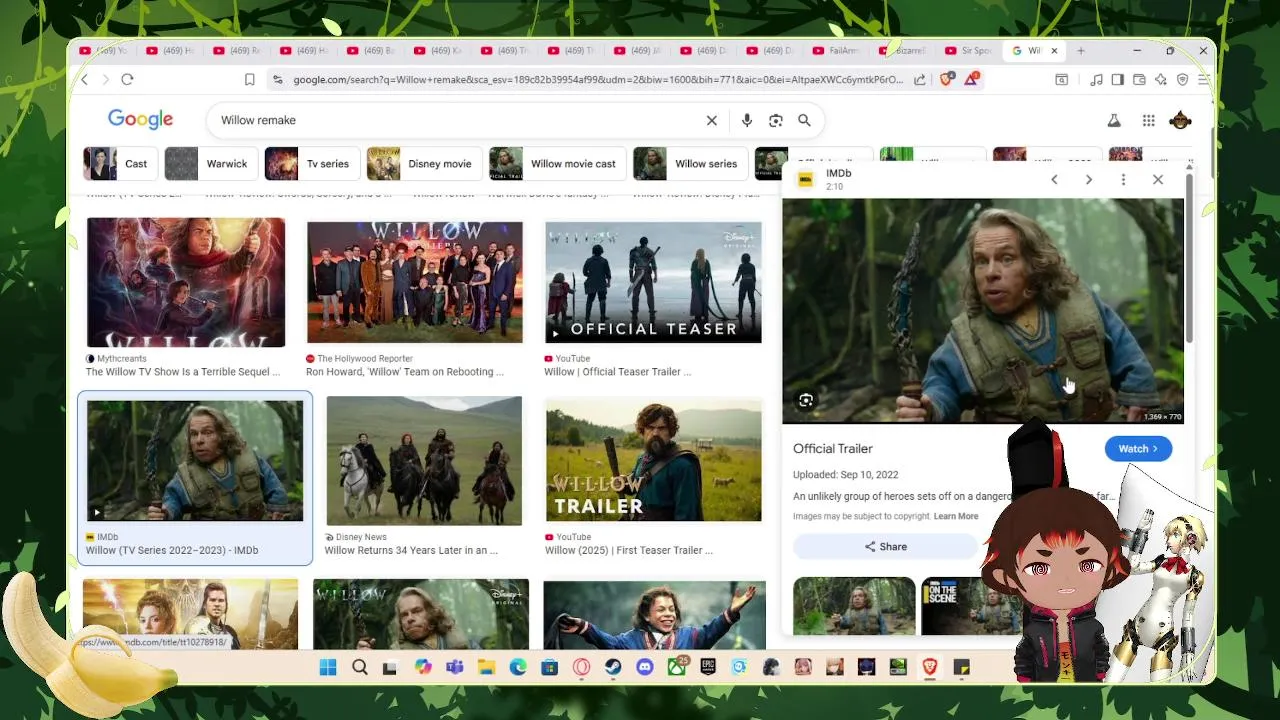Click the preview panel vertical scrollbar
The height and width of the screenshot is (720, 1280).
tap(1189, 260)
